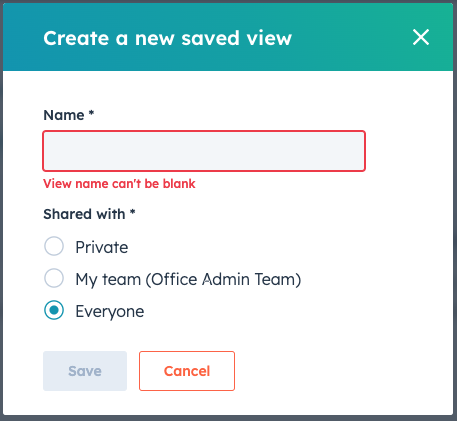The width and height of the screenshot is (457, 421).
Task: Click the View name can't be blank error
Action: tap(119, 184)
